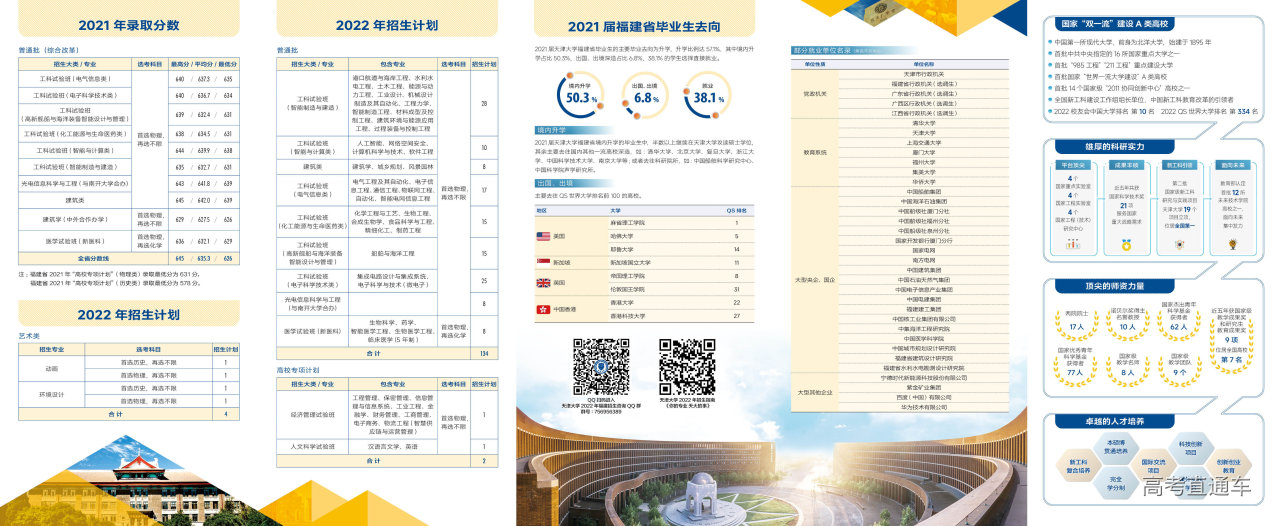Viewport: 1280px width, 526px height.
Task: Click the 麻省理工学院 table row
Action: click(642, 223)
